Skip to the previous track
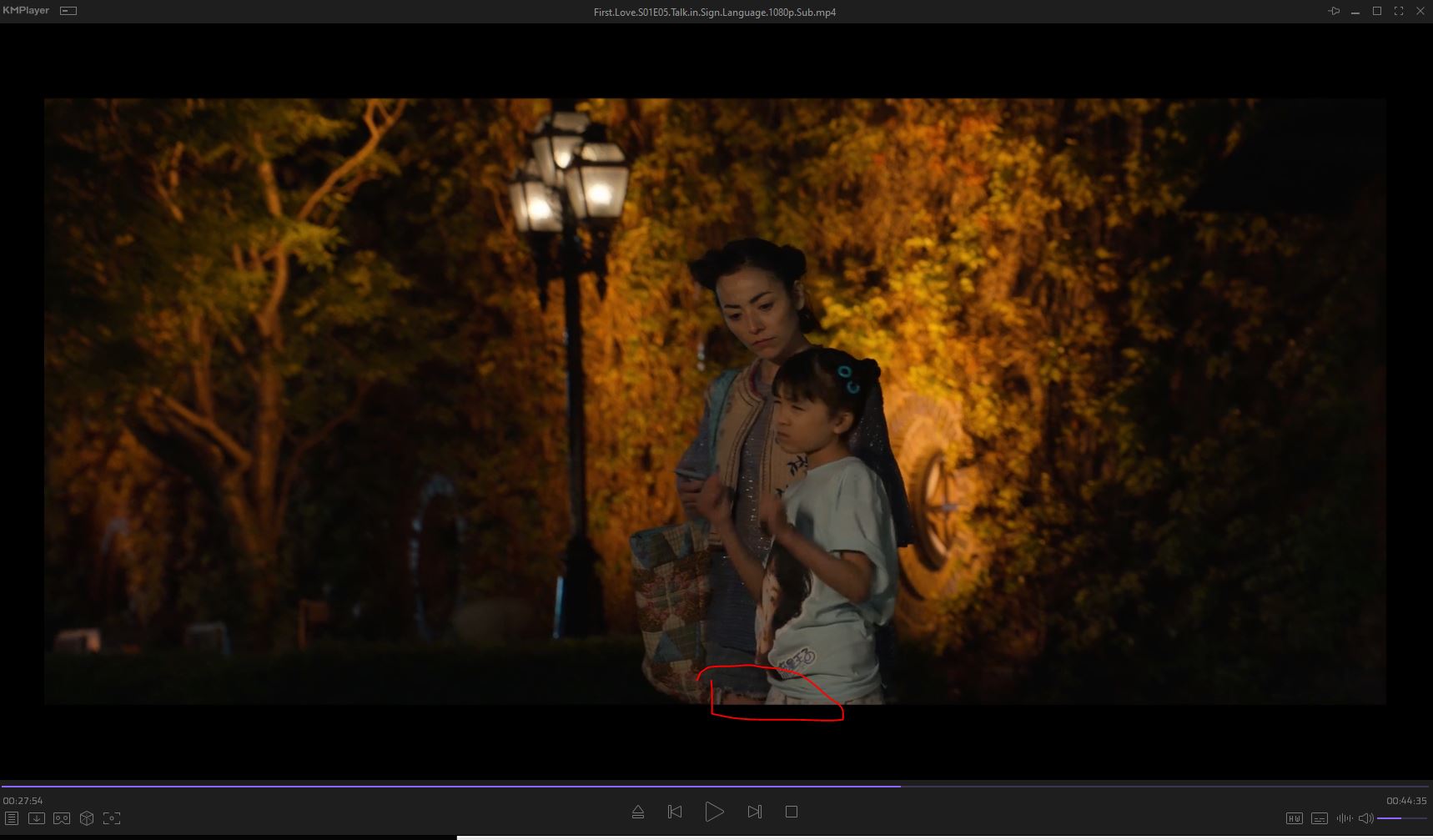1433x840 pixels. tap(675, 812)
